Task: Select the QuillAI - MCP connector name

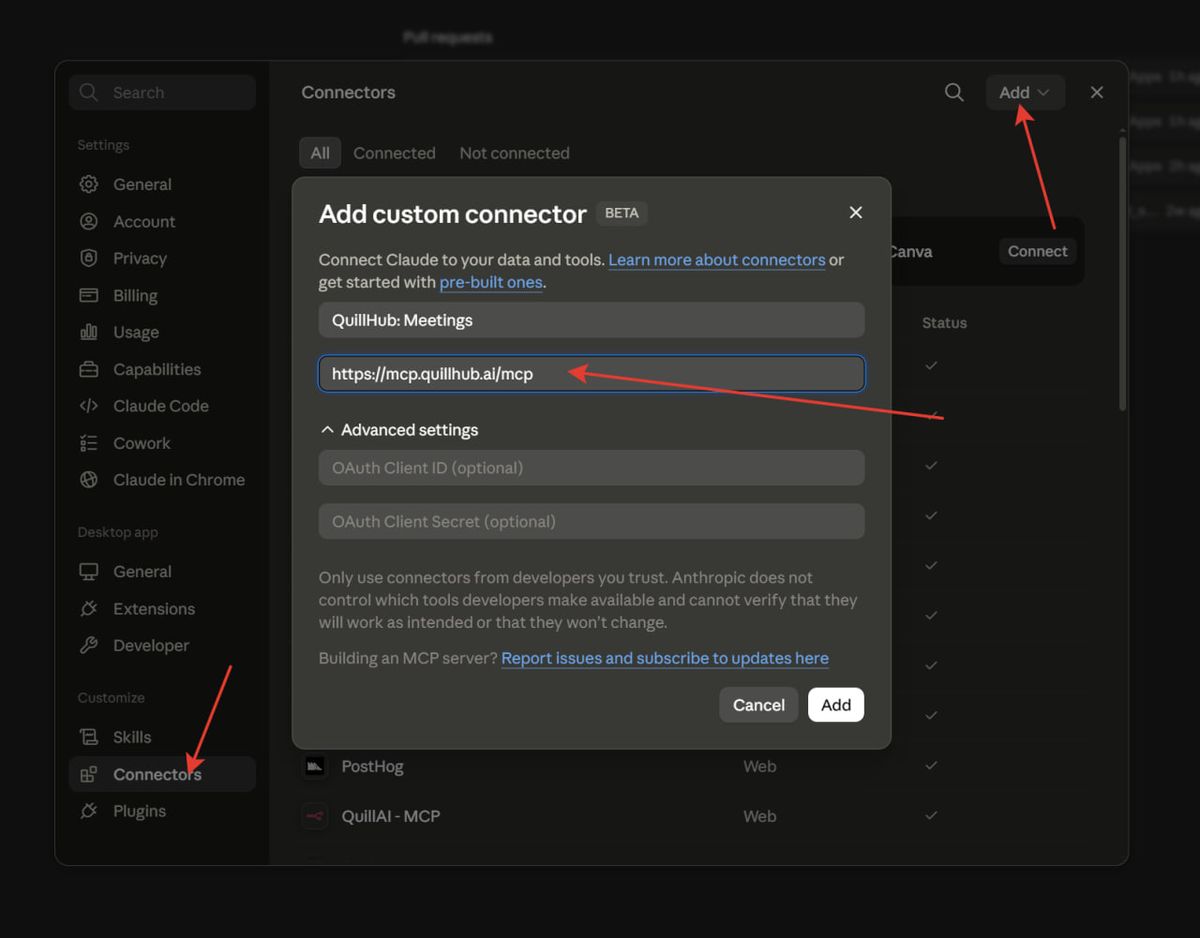Action: click(x=391, y=816)
